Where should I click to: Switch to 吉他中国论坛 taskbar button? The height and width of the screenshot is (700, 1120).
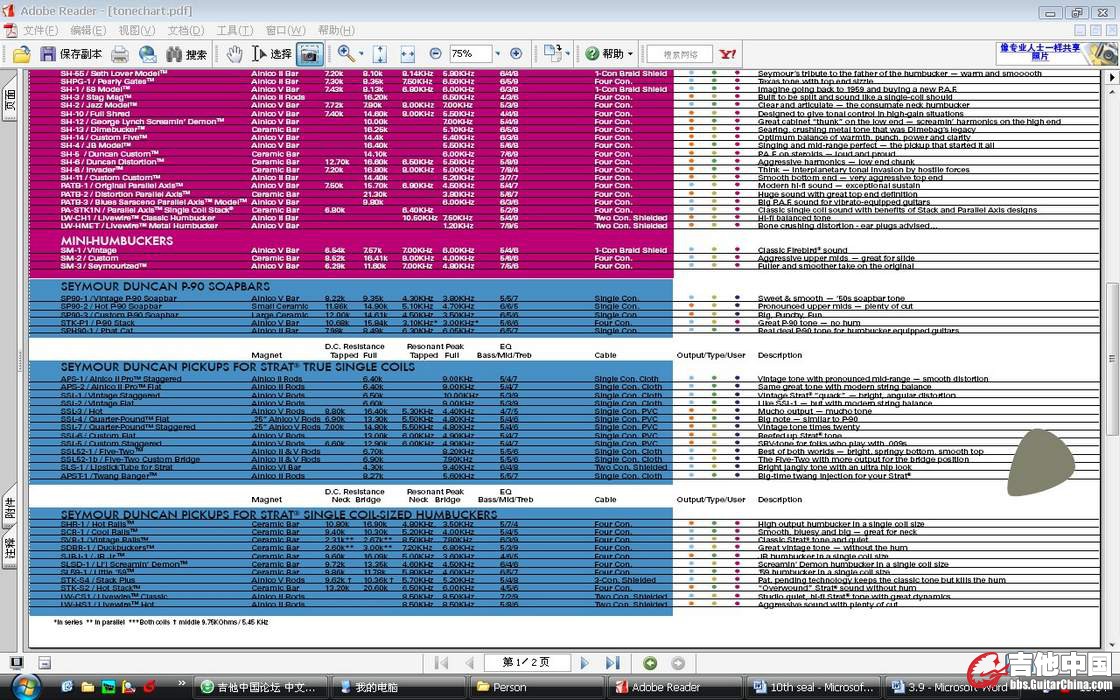[x=259, y=687]
